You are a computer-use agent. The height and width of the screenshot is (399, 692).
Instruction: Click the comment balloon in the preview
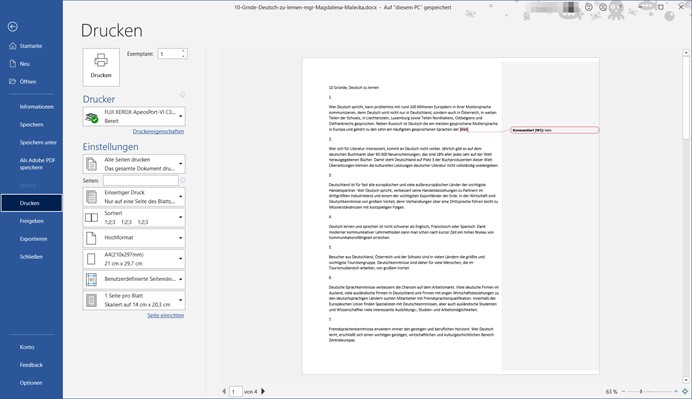tap(555, 130)
